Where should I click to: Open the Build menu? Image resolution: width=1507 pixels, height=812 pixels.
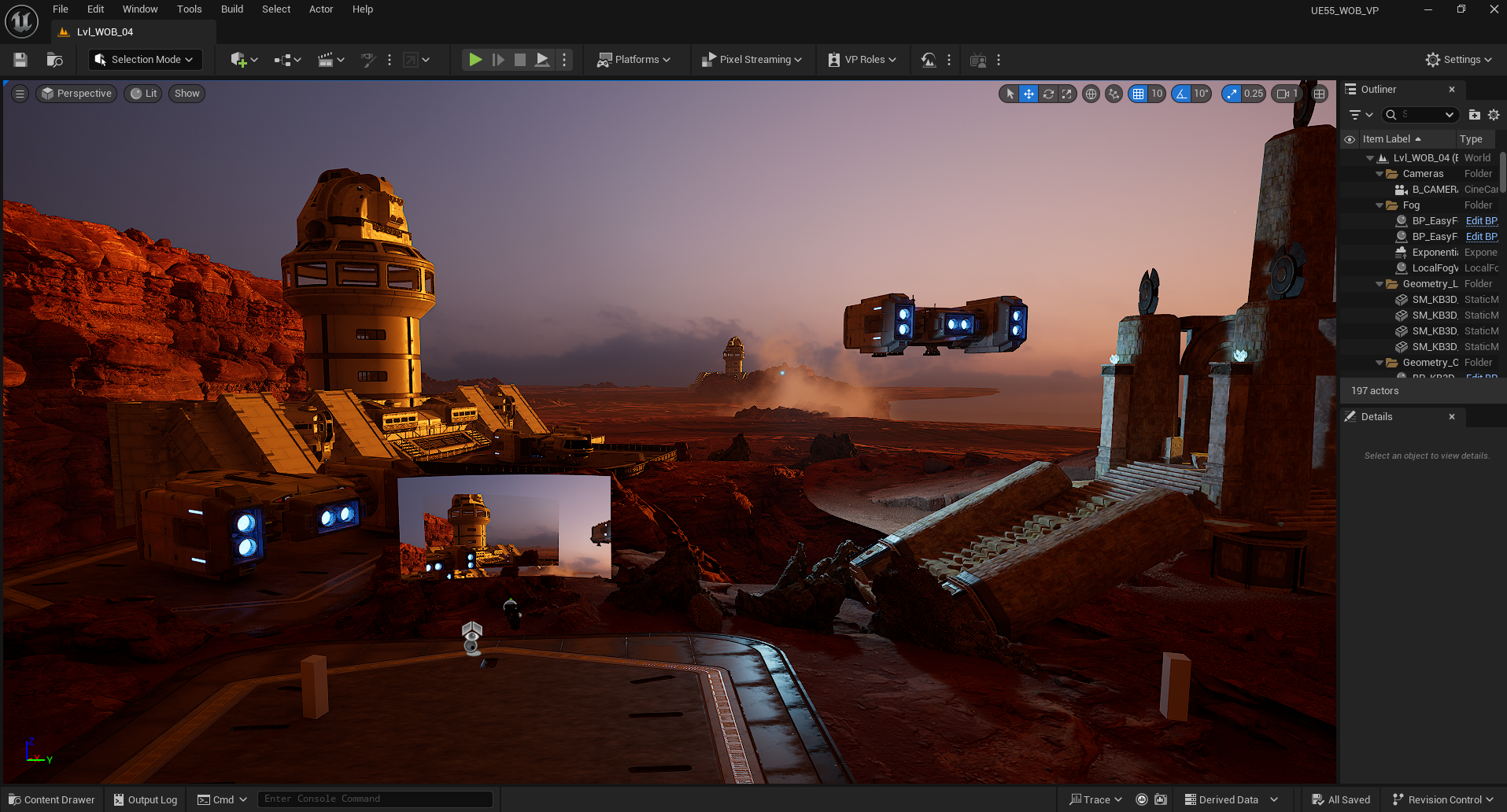pyautogui.click(x=231, y=9)
